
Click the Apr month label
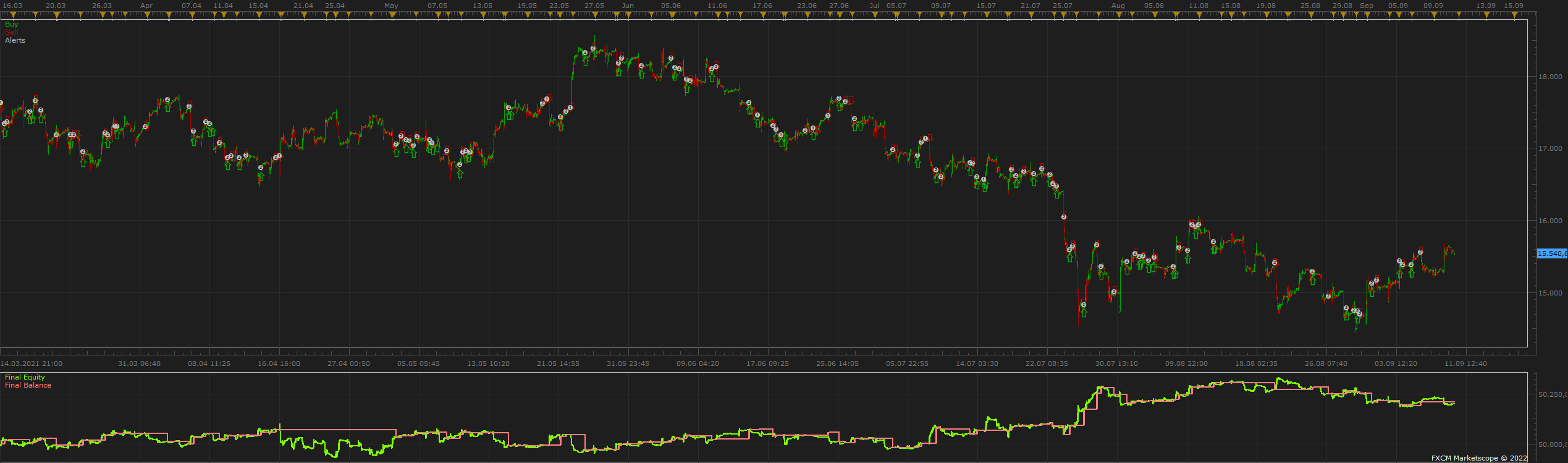pyautogui.click(x=146, y=6)
